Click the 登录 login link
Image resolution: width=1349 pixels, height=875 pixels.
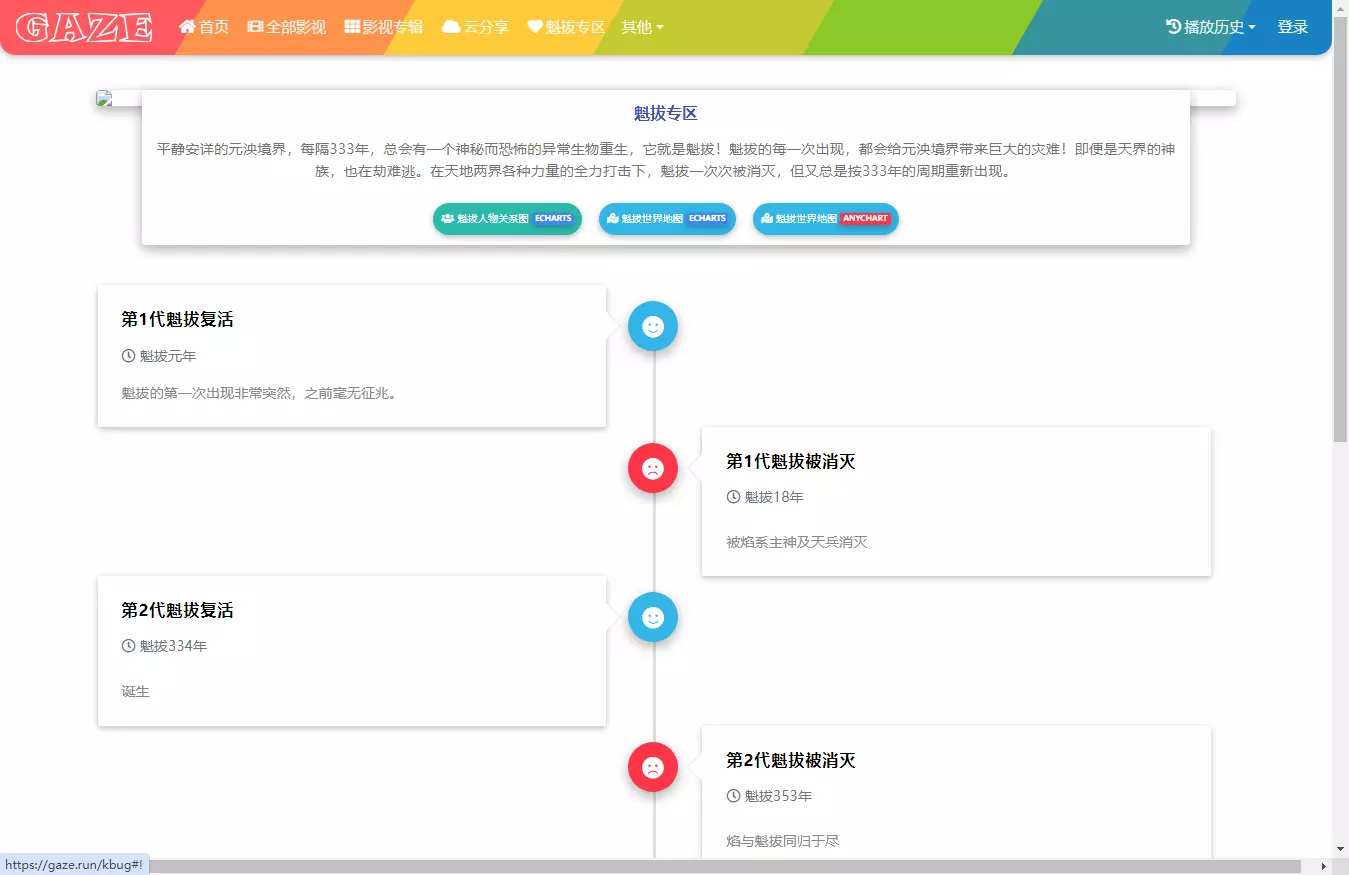[x=1292, y=27]
